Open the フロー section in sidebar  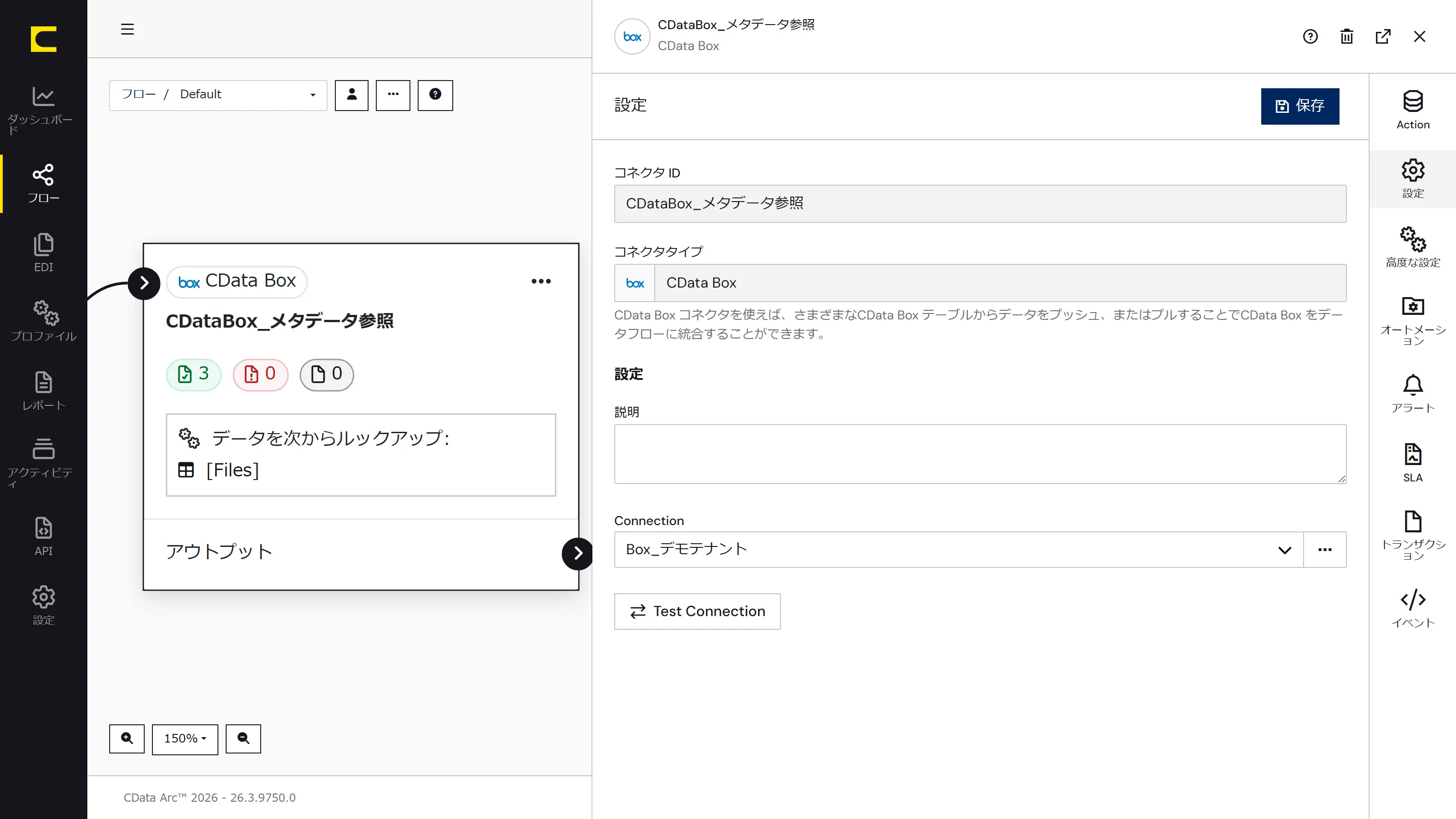pyautogui.click(x=44, y=184)
